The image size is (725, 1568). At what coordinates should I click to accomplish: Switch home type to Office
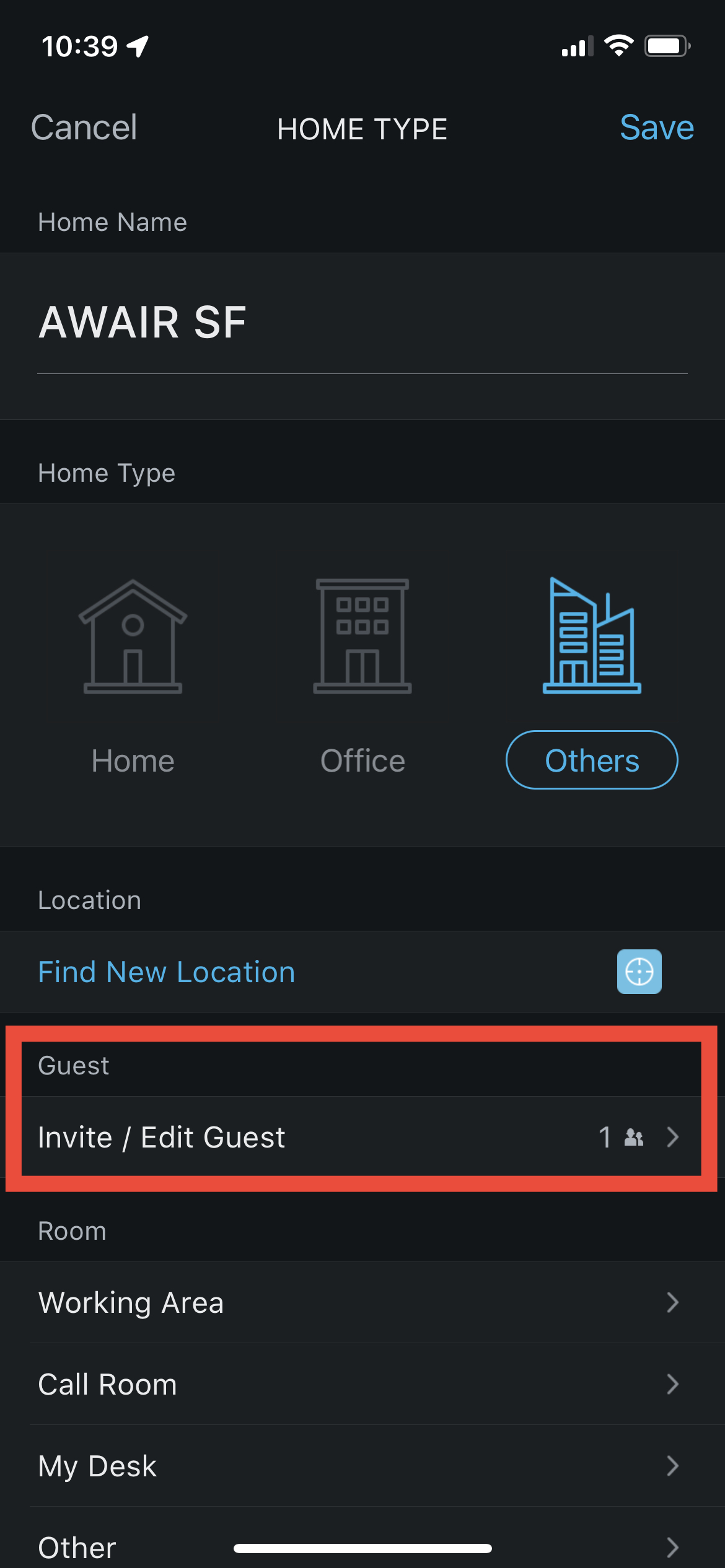[x=362, y=760]
